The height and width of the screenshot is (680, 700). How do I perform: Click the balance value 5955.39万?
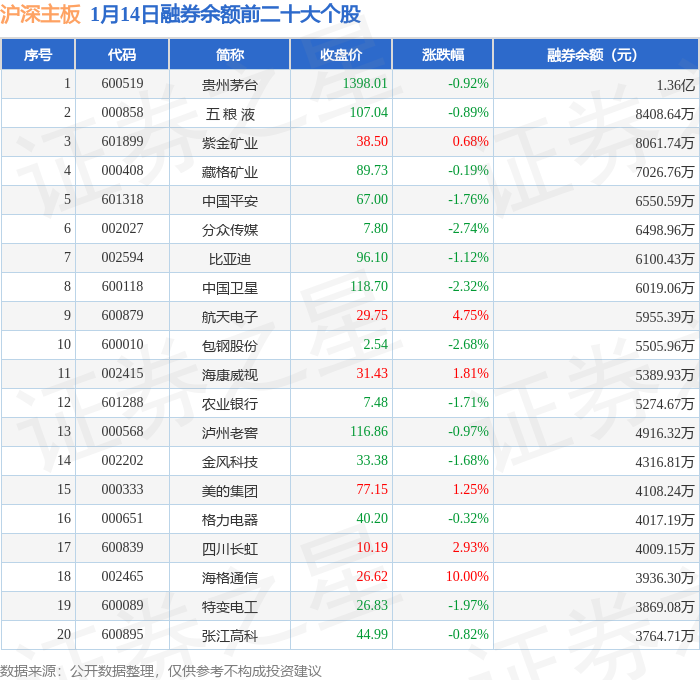point(665,317)
